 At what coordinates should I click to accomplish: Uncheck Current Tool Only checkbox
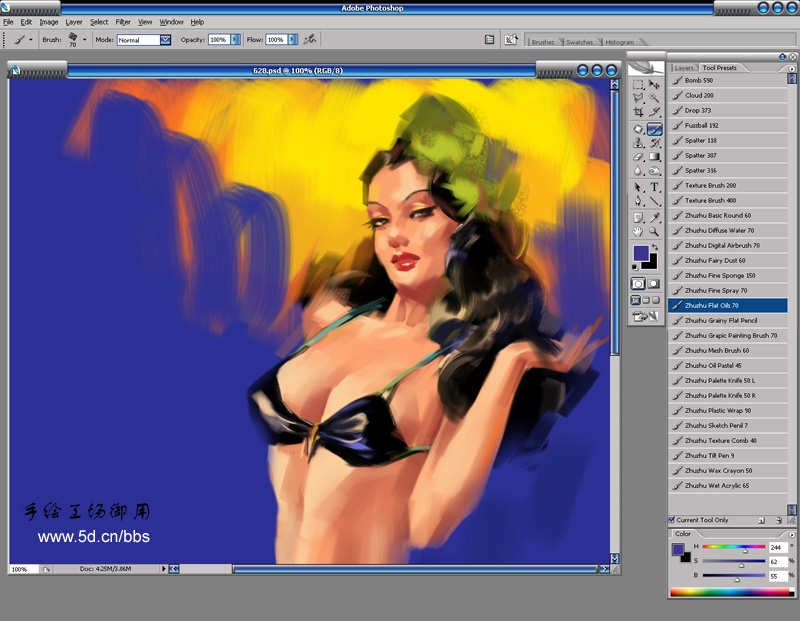[672, 520]
